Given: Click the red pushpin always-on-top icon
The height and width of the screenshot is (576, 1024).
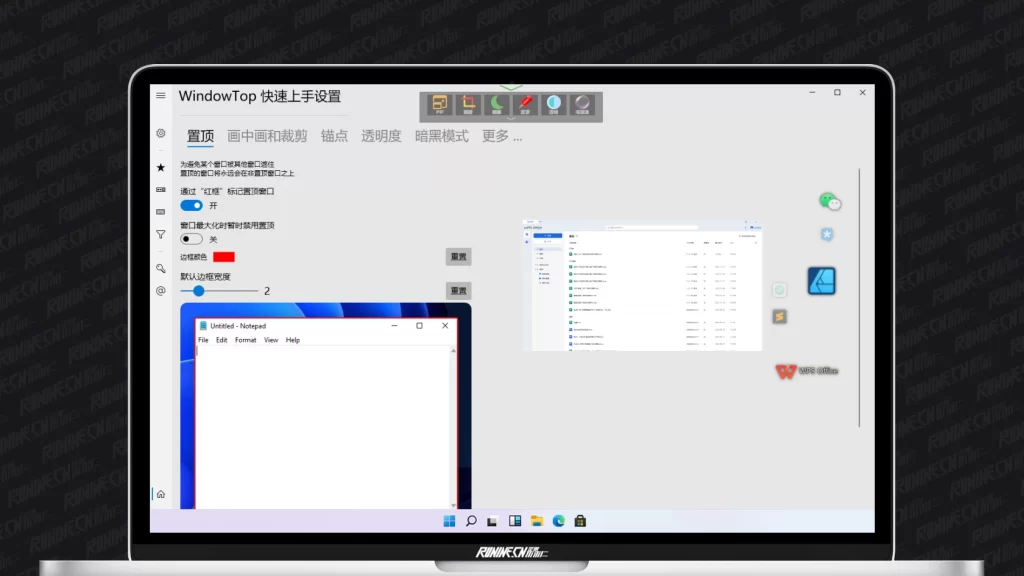Looking at the screenshot, I should coord(525,105).
